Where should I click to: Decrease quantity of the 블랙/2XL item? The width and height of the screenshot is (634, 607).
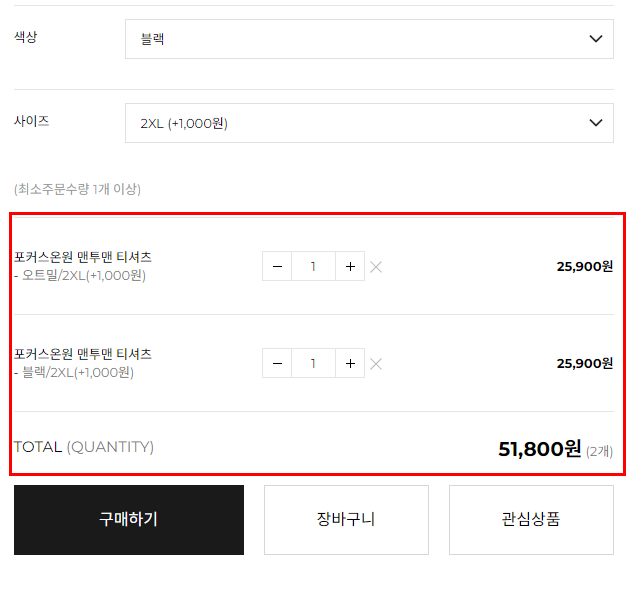coord(277,364)
